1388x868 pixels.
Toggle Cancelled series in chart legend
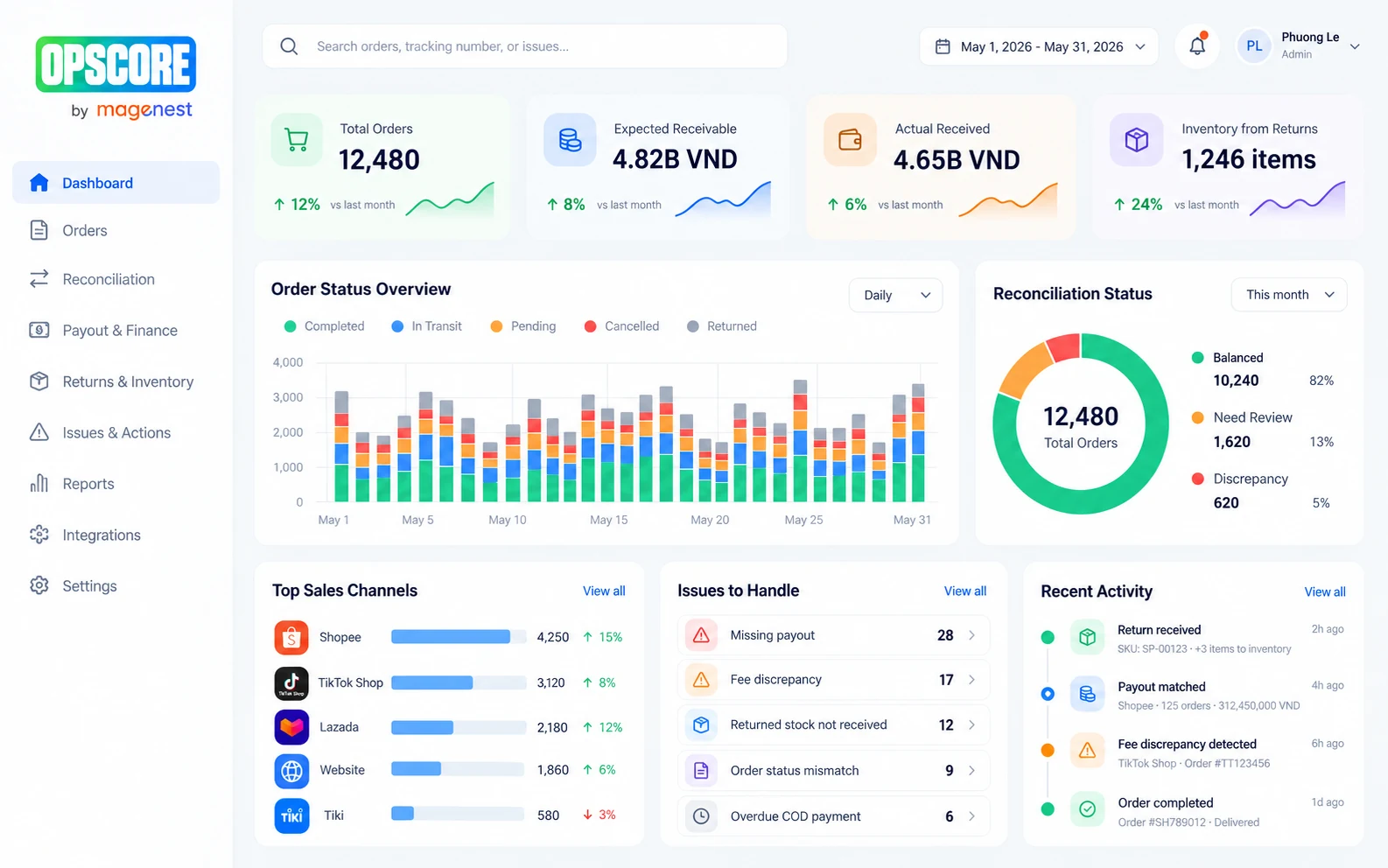click(x=621, y=326)
